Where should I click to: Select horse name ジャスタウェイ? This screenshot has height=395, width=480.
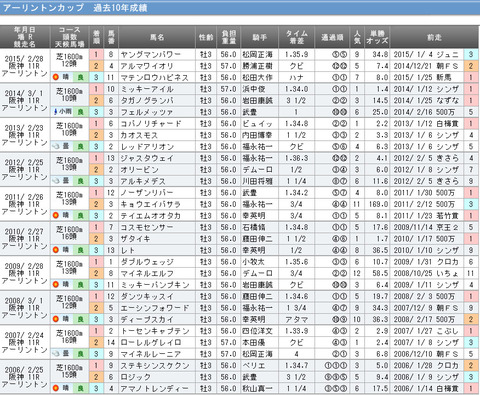pos(147,158)
